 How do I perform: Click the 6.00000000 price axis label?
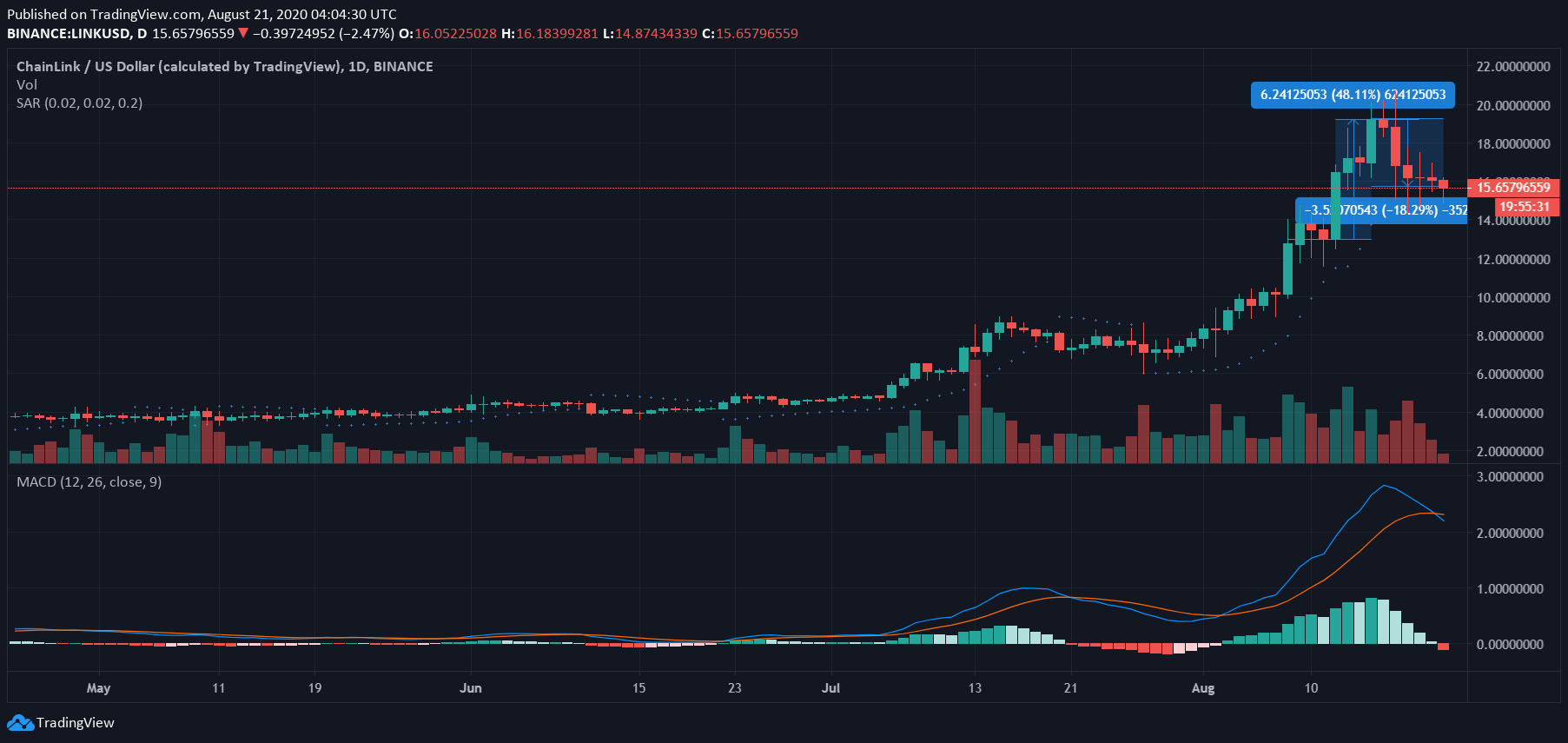coord(1510,375)
